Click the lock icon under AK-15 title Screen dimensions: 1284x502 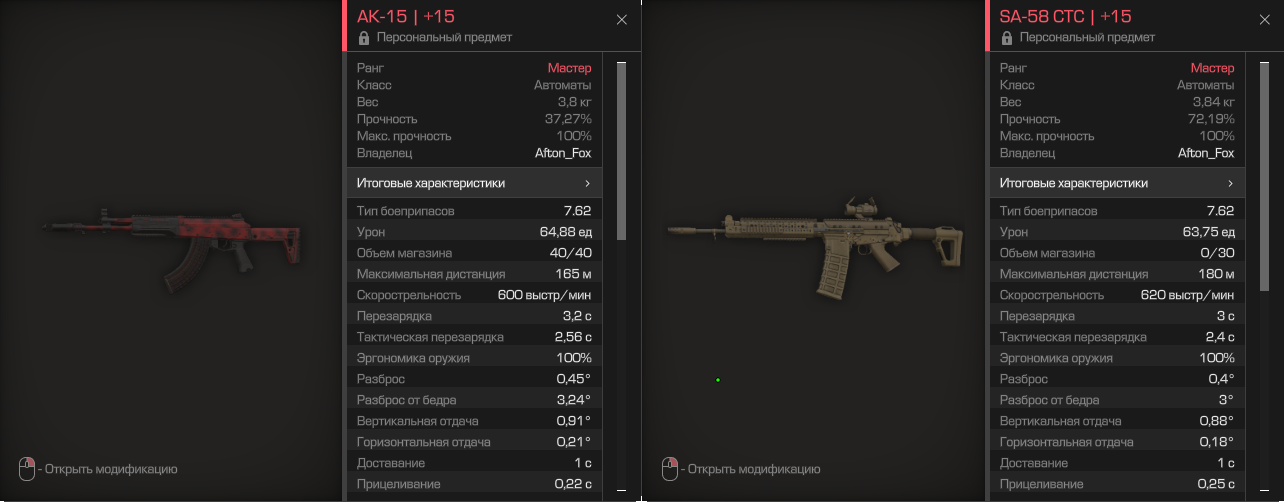(363, 37)
